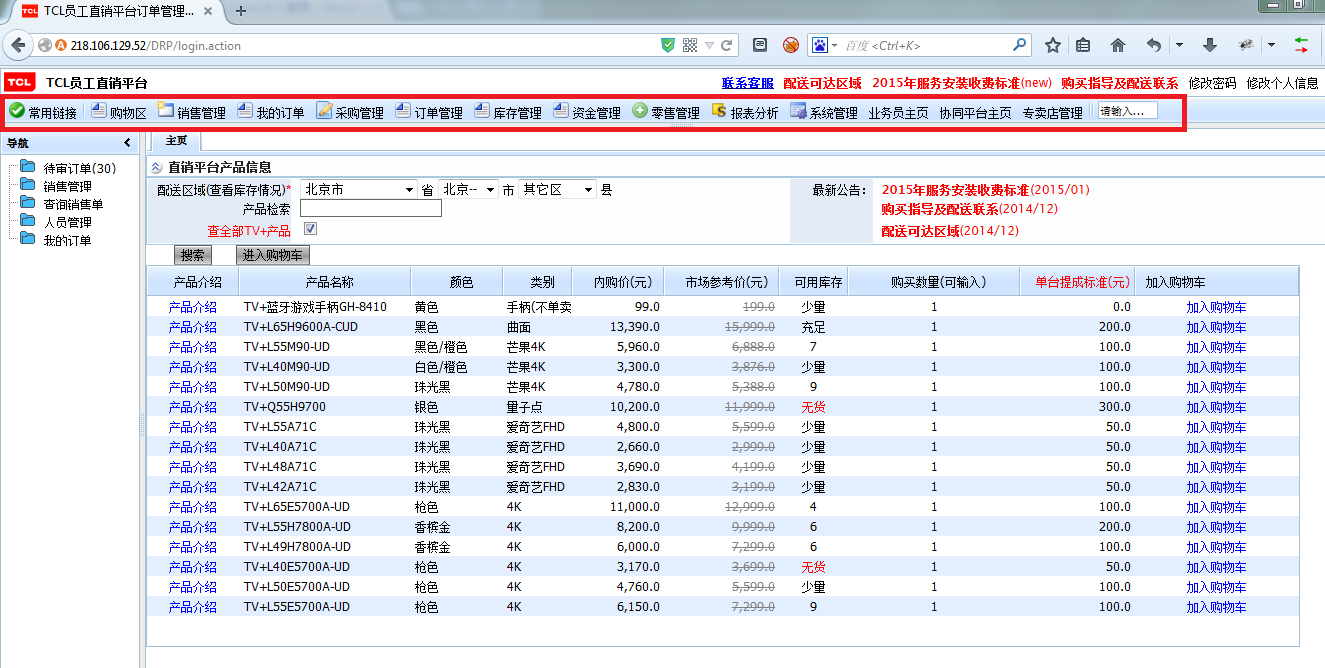Click the TCL logo in page header
Viewport: 1325px width, 668px height.
[19, 83]
